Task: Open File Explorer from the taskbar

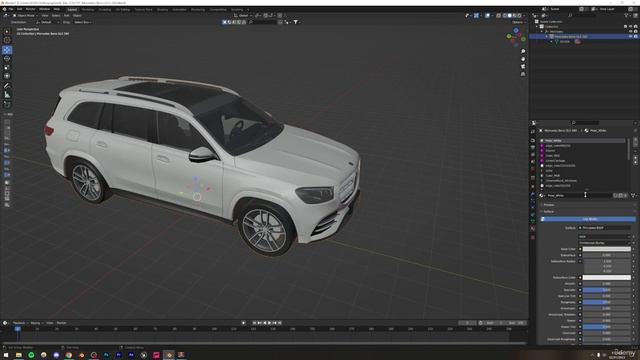Action: 19,355
